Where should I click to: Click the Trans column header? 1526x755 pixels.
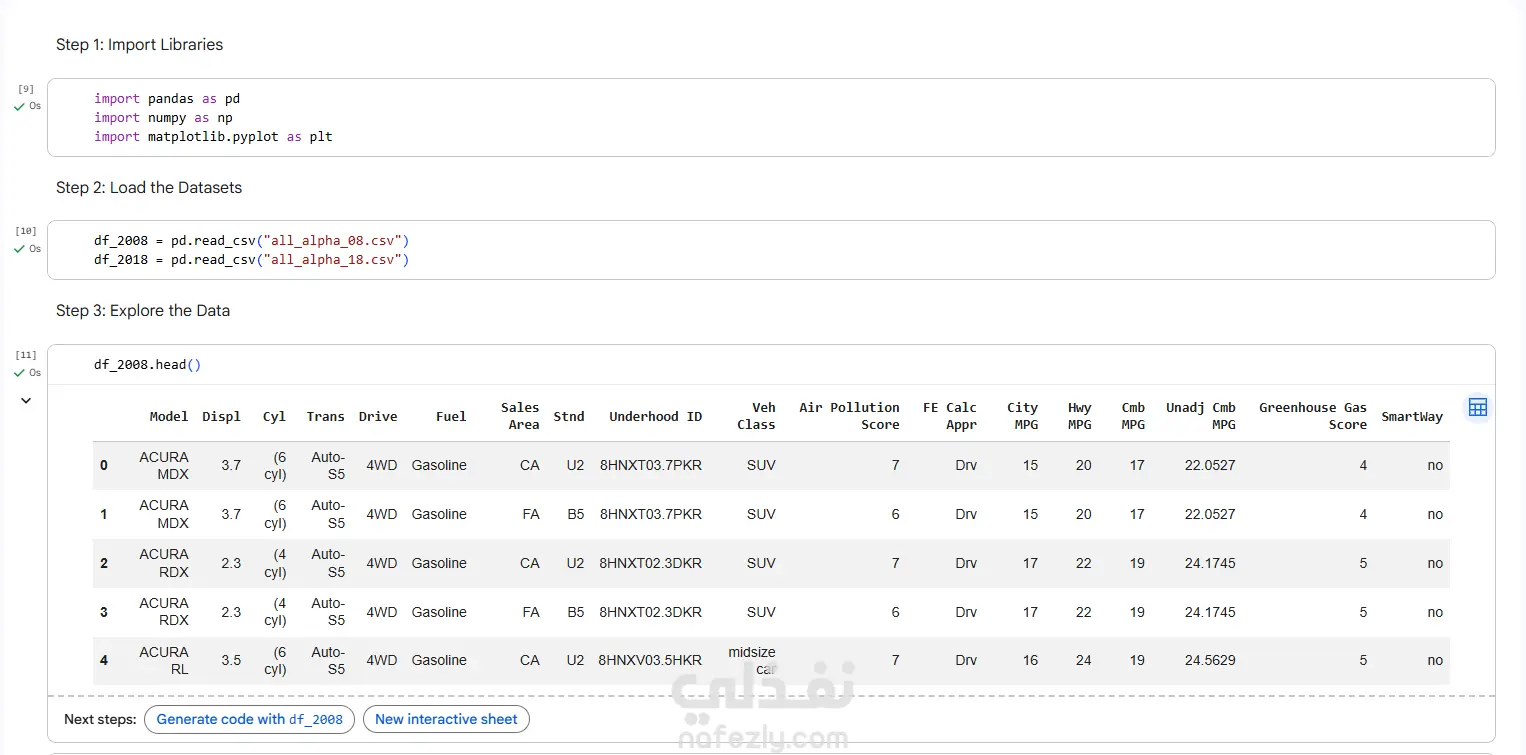325,417
